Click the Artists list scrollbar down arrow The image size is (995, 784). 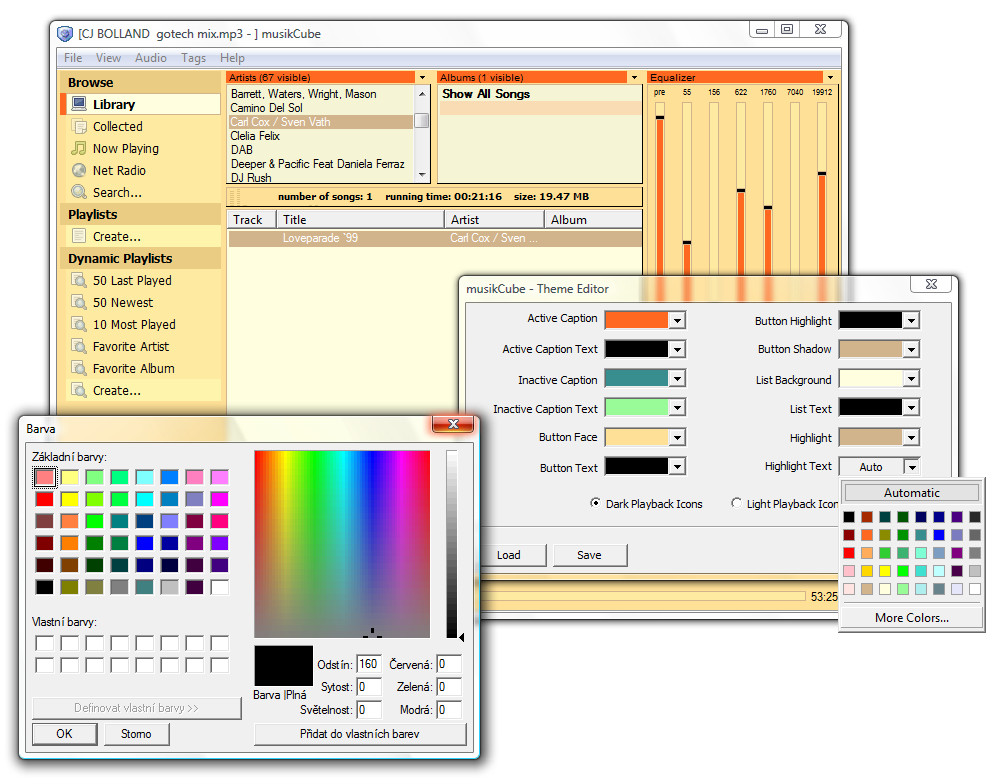click(422, 175)
